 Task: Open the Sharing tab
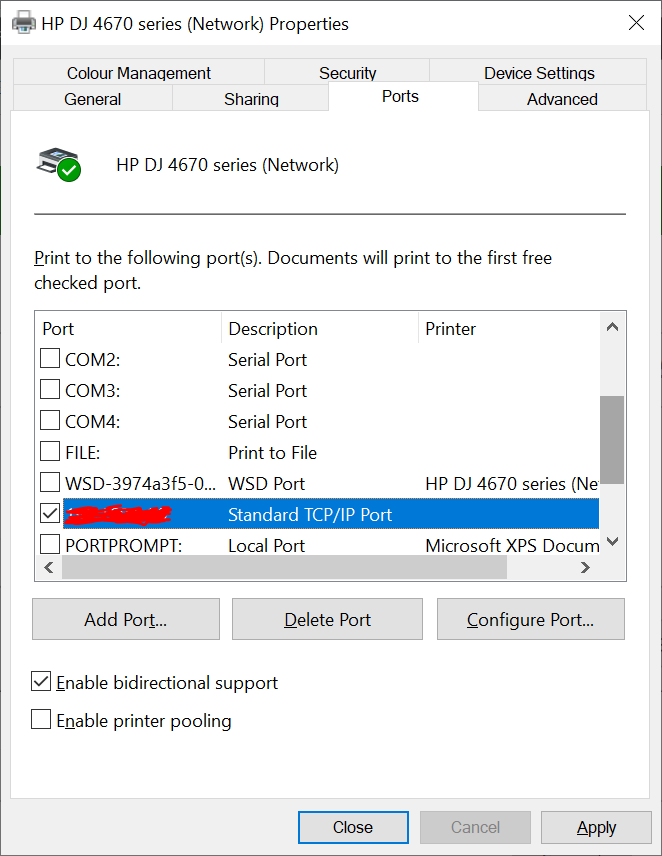[x=251, y=99]
